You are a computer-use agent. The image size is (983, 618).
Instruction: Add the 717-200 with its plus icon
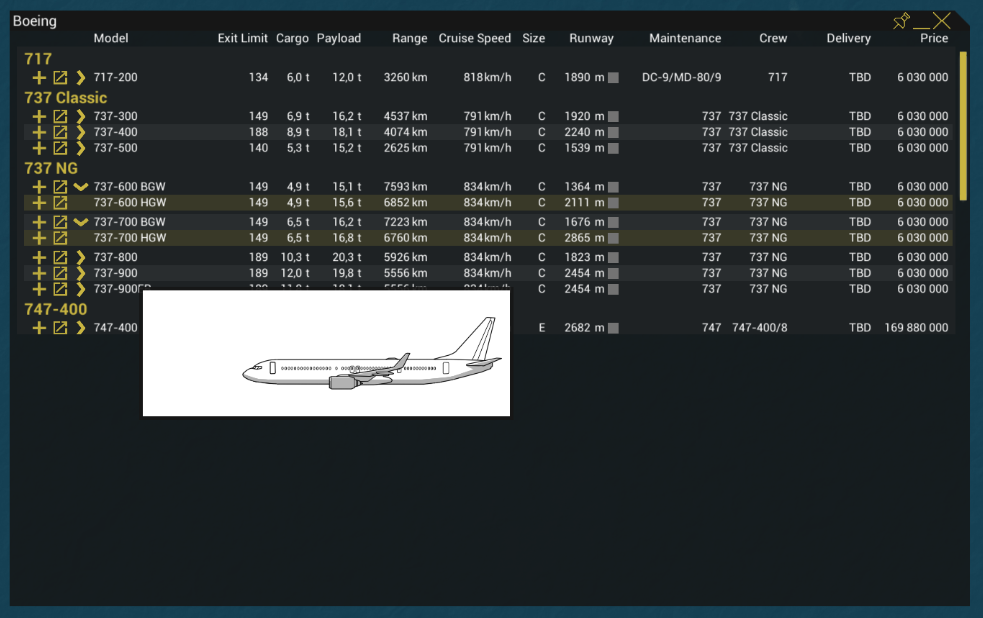click(39, 78)
